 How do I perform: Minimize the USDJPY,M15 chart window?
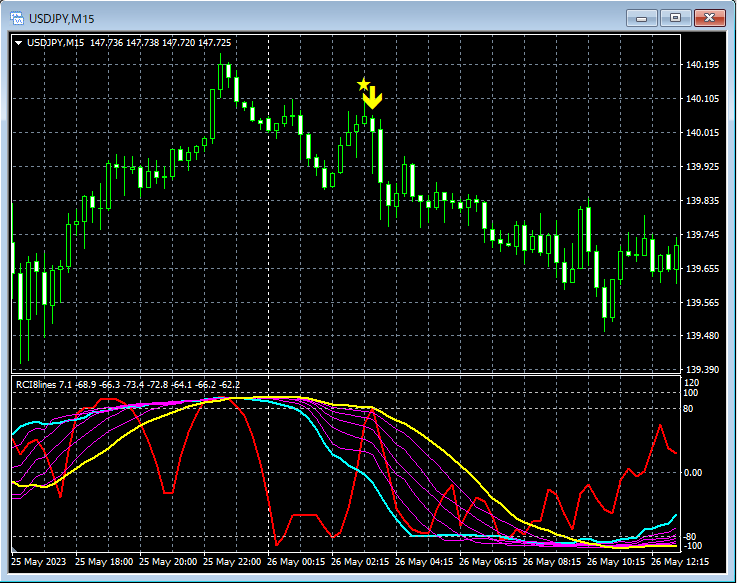click(x=641, y=18)
